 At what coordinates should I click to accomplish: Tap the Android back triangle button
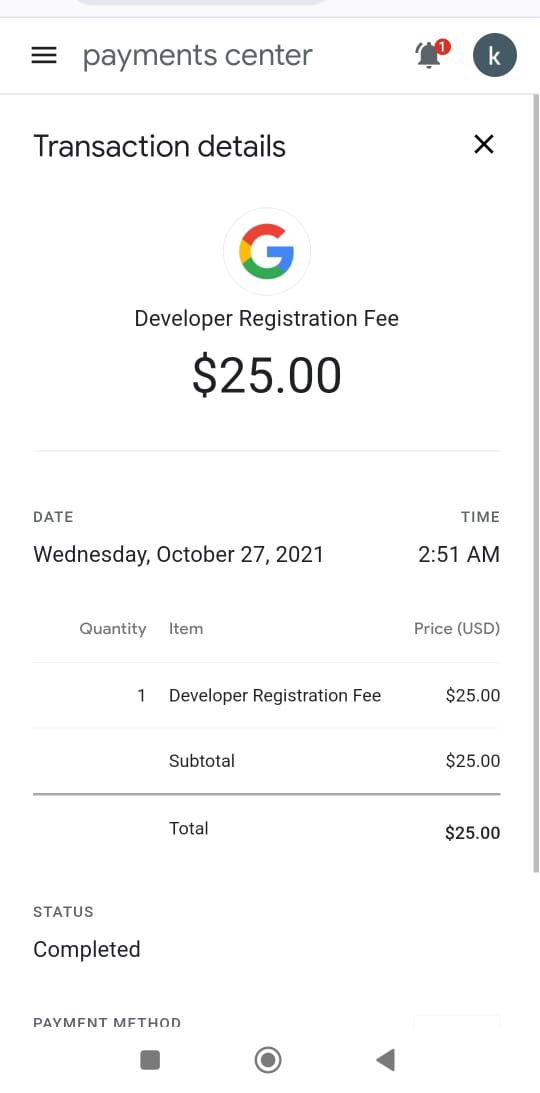tap(385, 1060)
